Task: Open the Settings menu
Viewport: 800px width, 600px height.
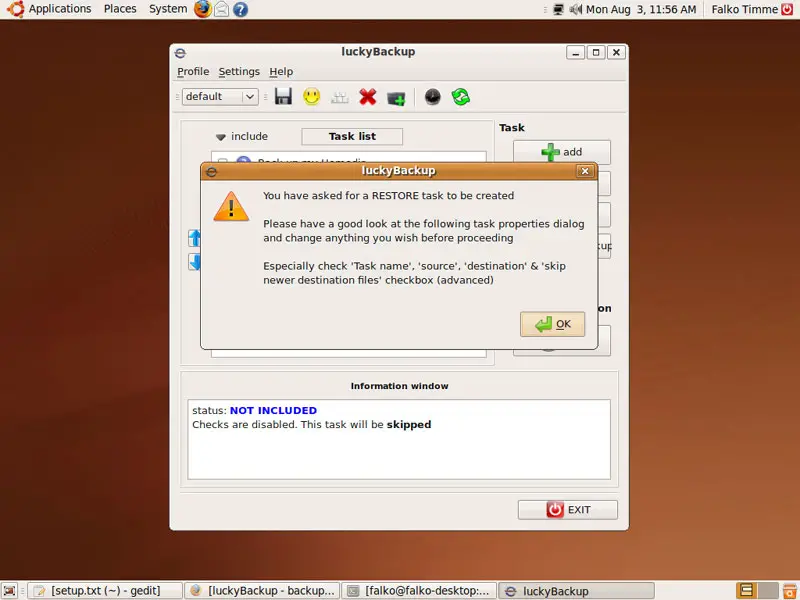Action: click(239, 71)
